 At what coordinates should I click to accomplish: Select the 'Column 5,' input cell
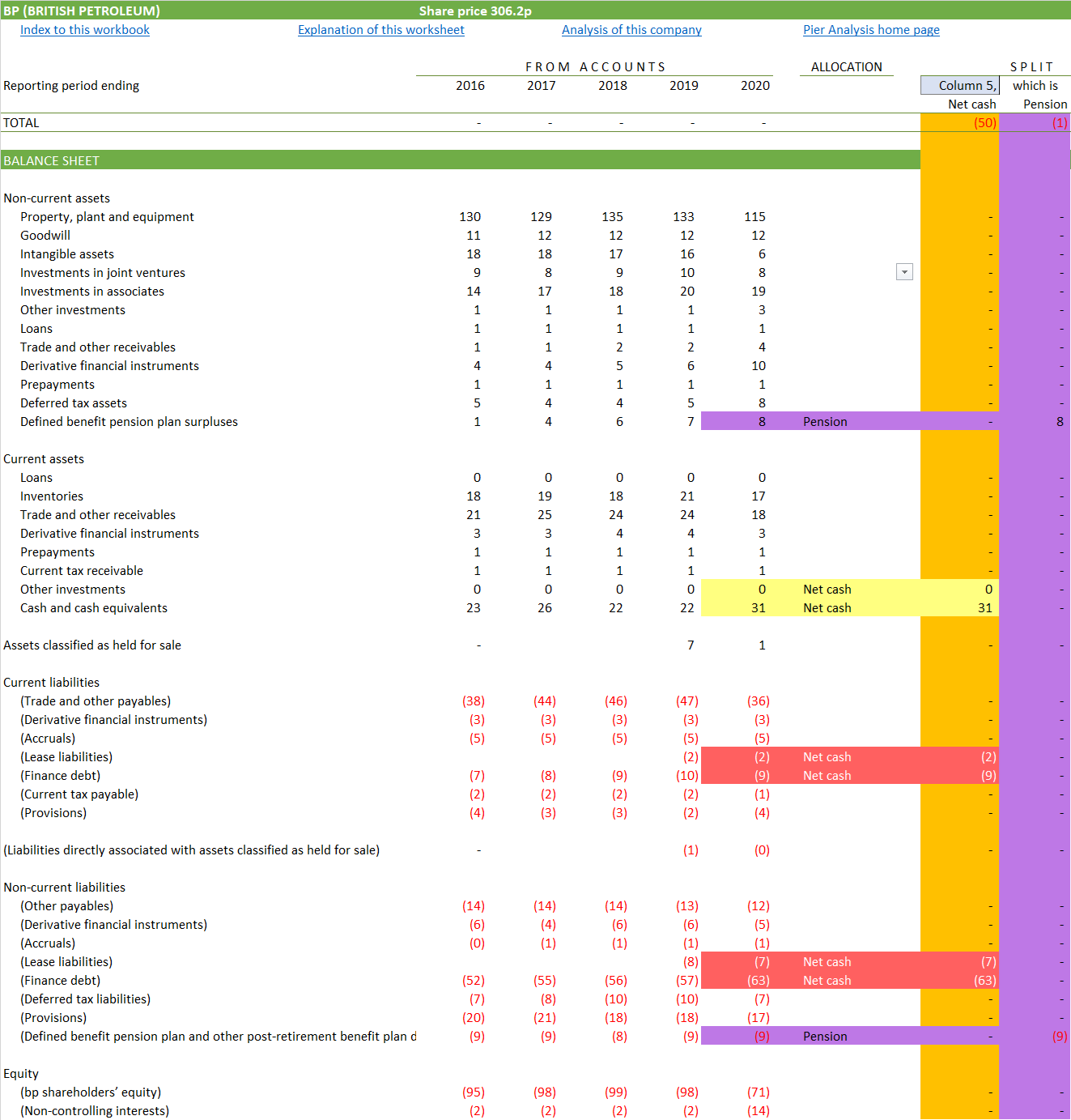(960, 85)
